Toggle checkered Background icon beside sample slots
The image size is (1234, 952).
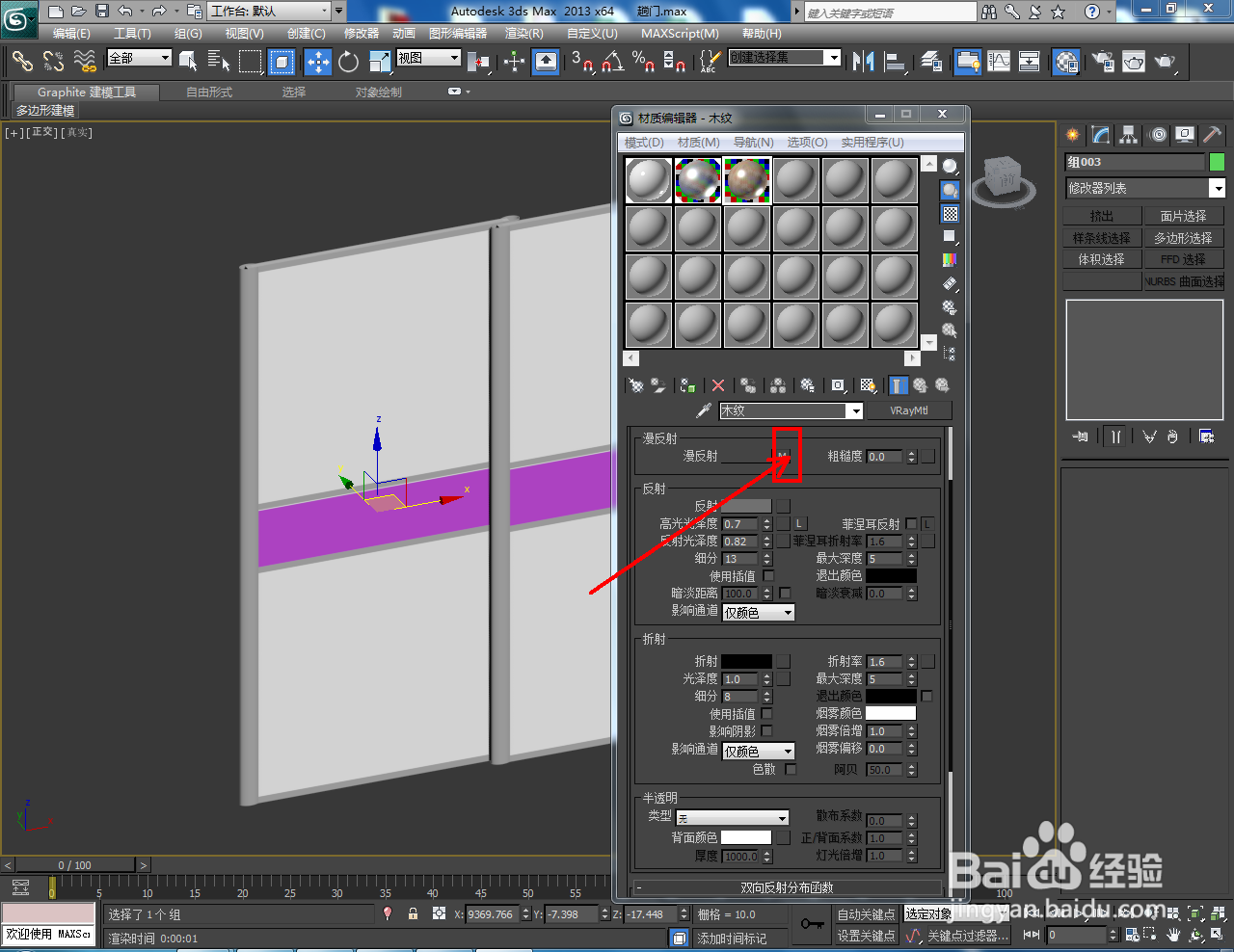pyautogui.click(x=951, y=214)
